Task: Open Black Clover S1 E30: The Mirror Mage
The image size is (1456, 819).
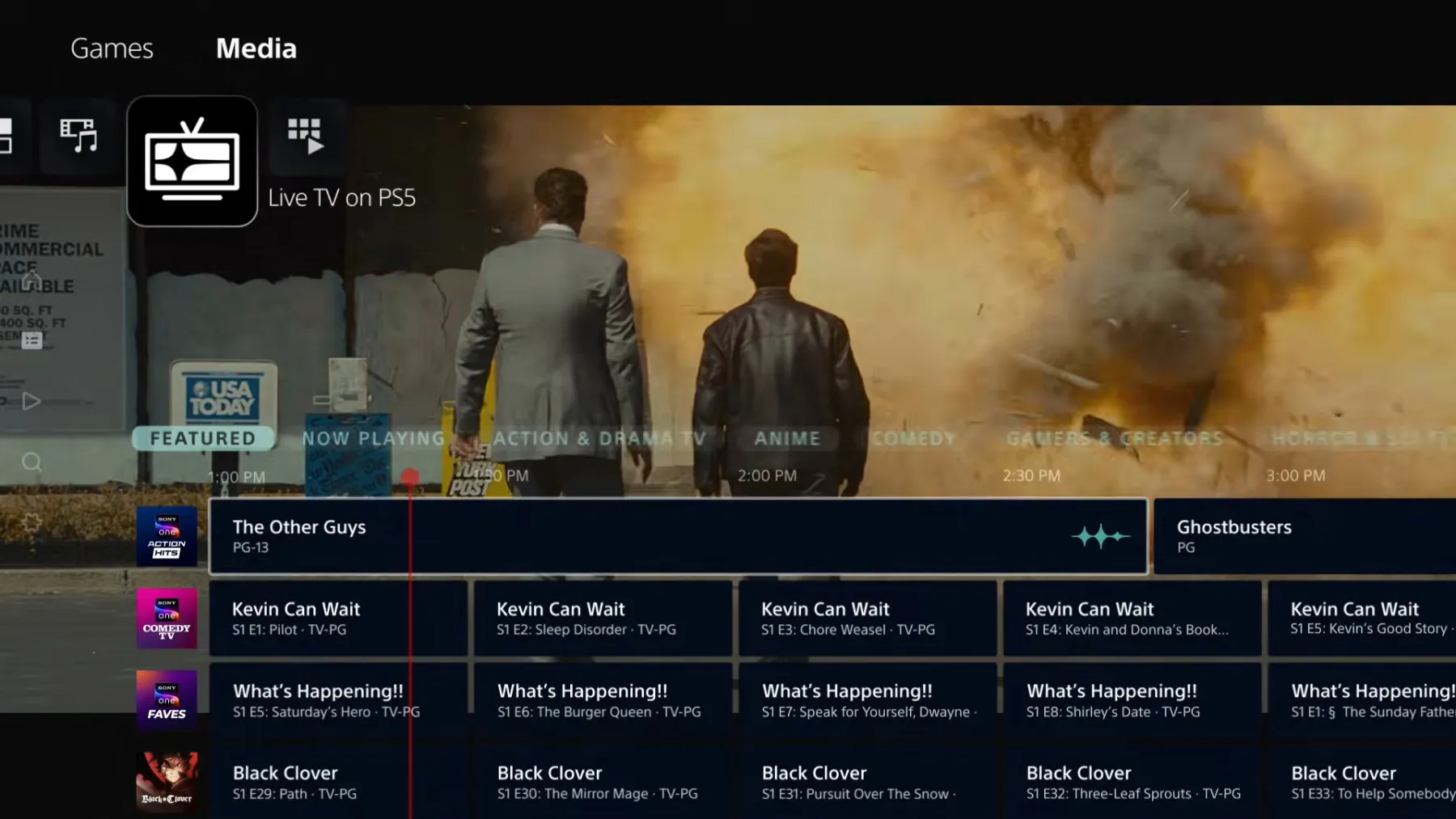Action: tap(603, 782)
